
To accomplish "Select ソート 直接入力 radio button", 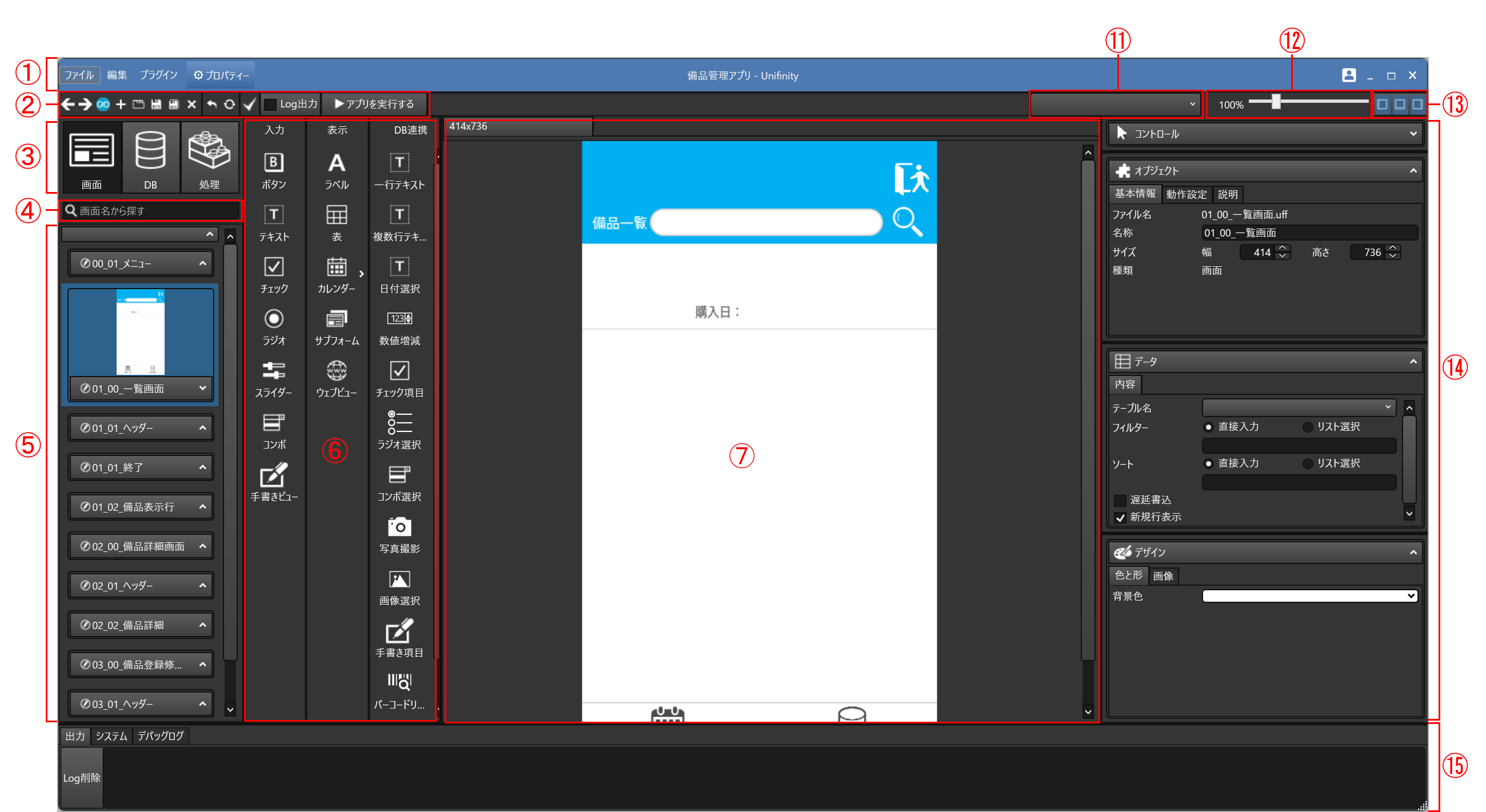I will click(1209, 463).
